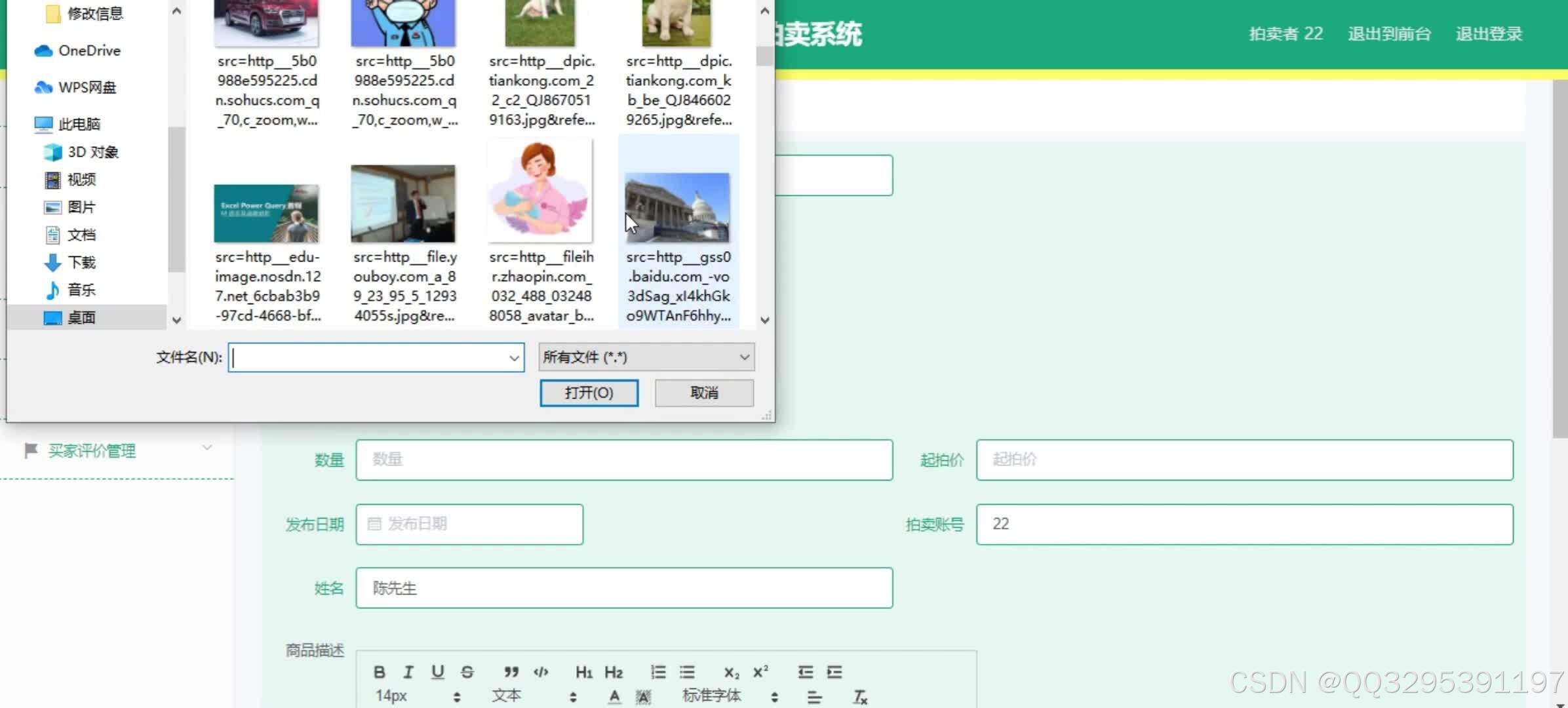Apply Heading 1 style
Viewport: 1568px width, 708px height.
coord(584,672)
